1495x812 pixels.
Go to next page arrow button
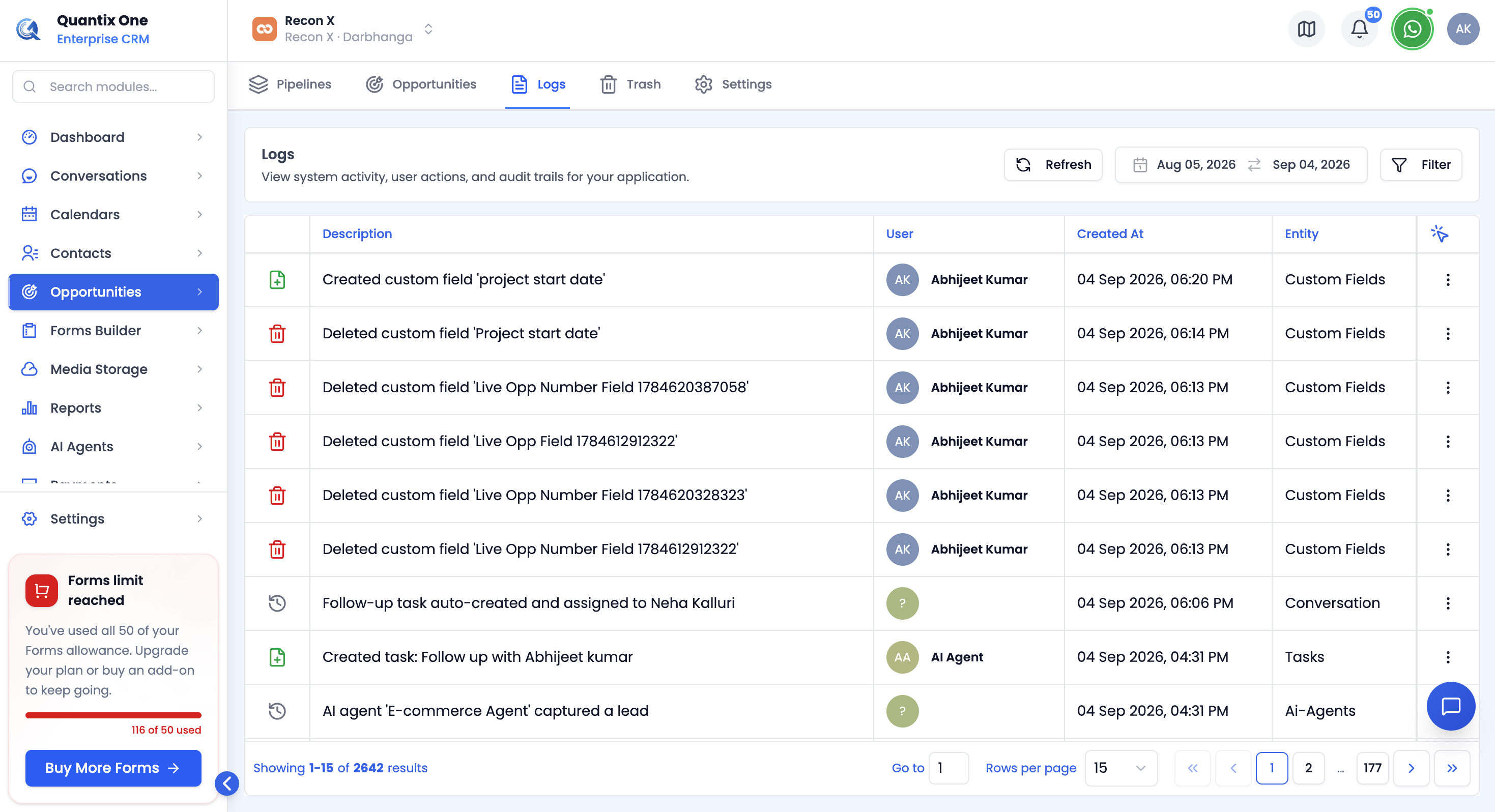pyautogui.click(x=1411, y=768)
